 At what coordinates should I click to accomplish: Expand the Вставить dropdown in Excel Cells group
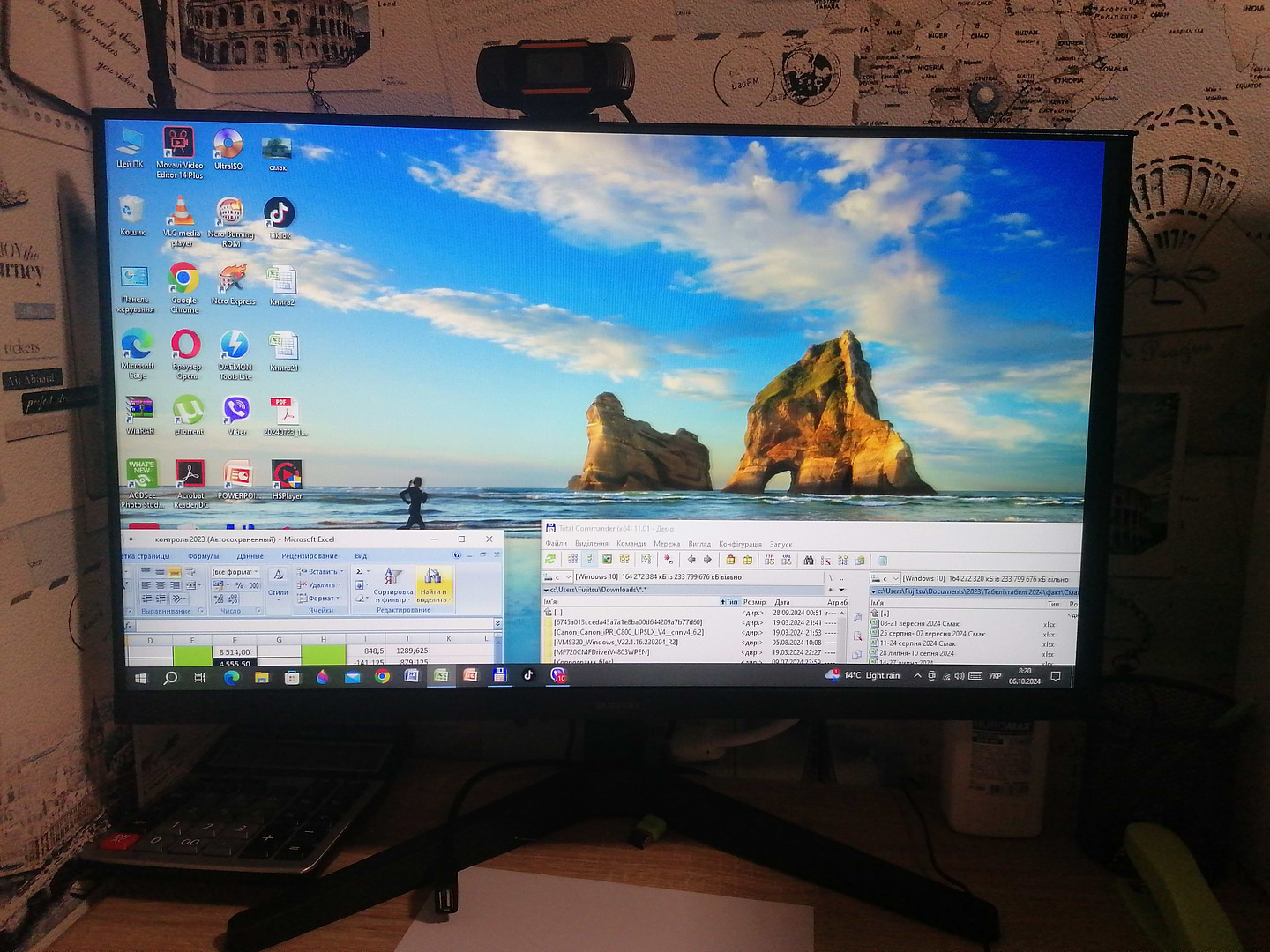point(341,572)
